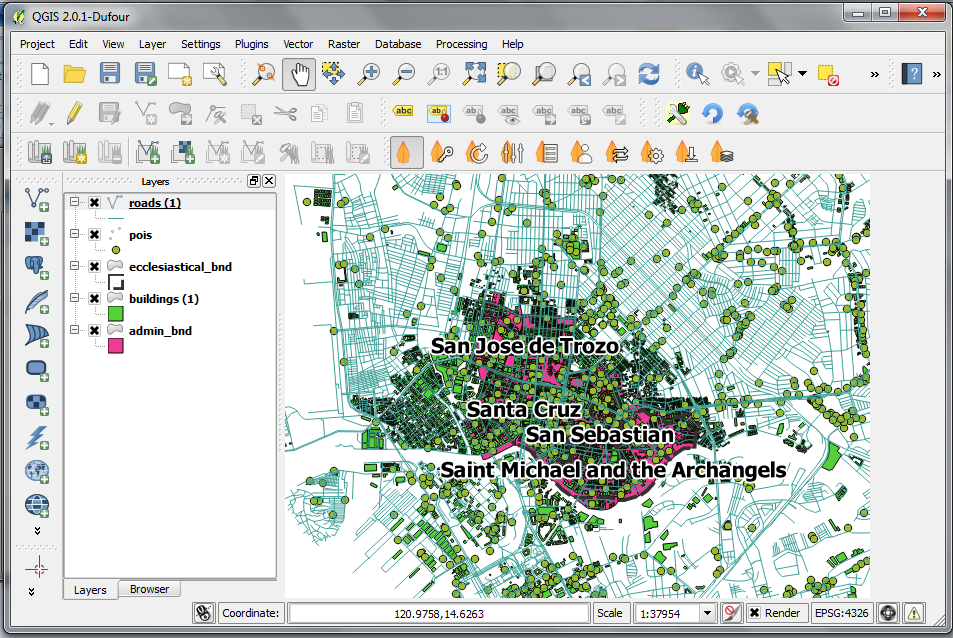Toggle visibility of buildings (1) layer

point(94,298)
